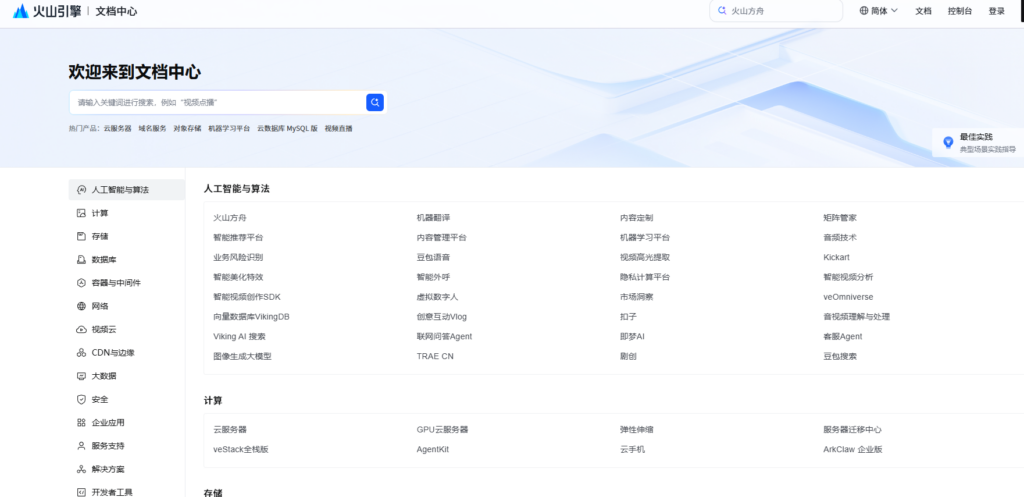Open 智能推荐平台 documentation link
The height and width of the screenshot is (497, 1024).
pyautogui.click(x=238, y=238)
